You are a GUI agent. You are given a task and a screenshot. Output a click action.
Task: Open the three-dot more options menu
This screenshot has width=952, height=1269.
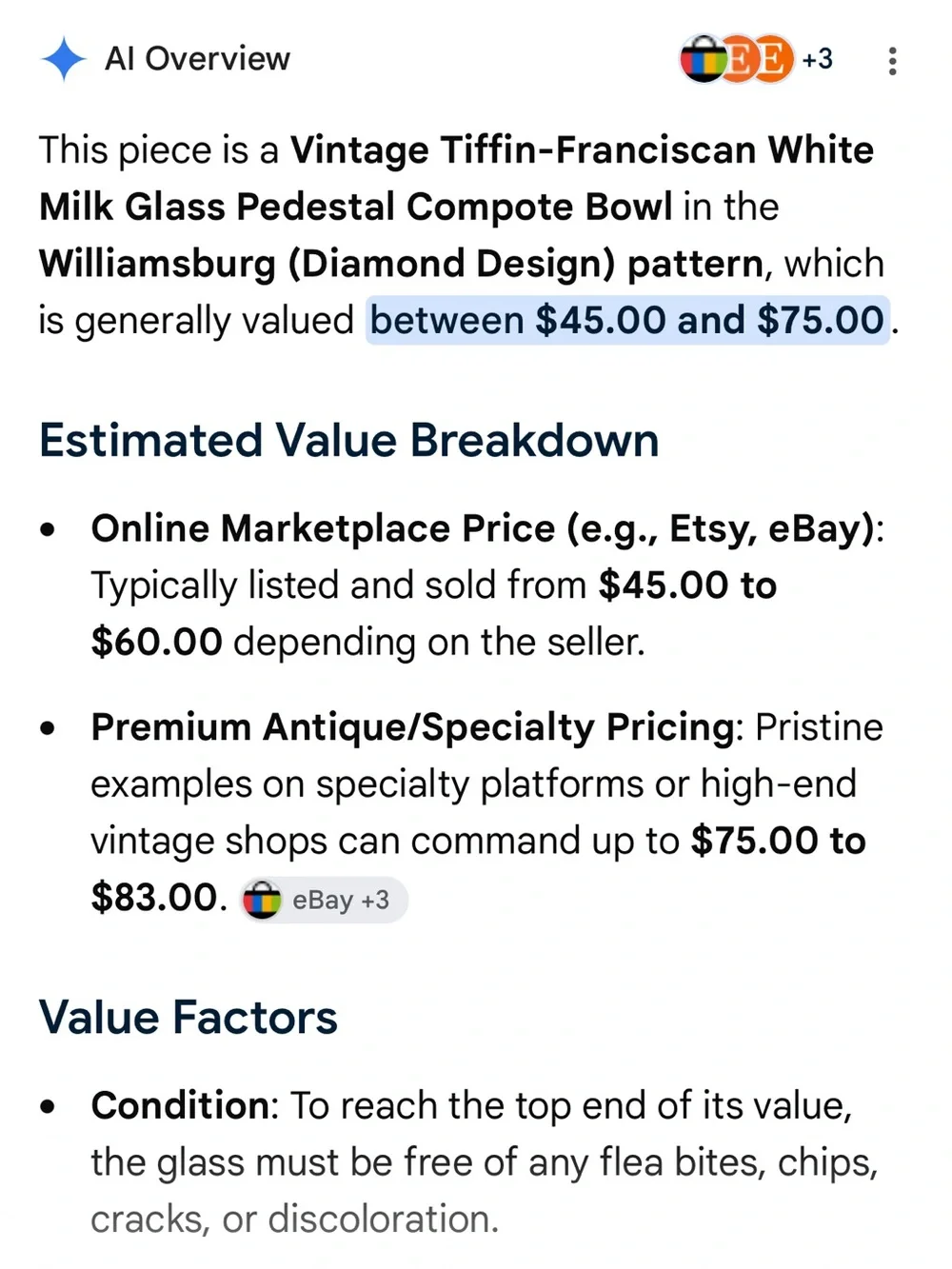[892, 61]
